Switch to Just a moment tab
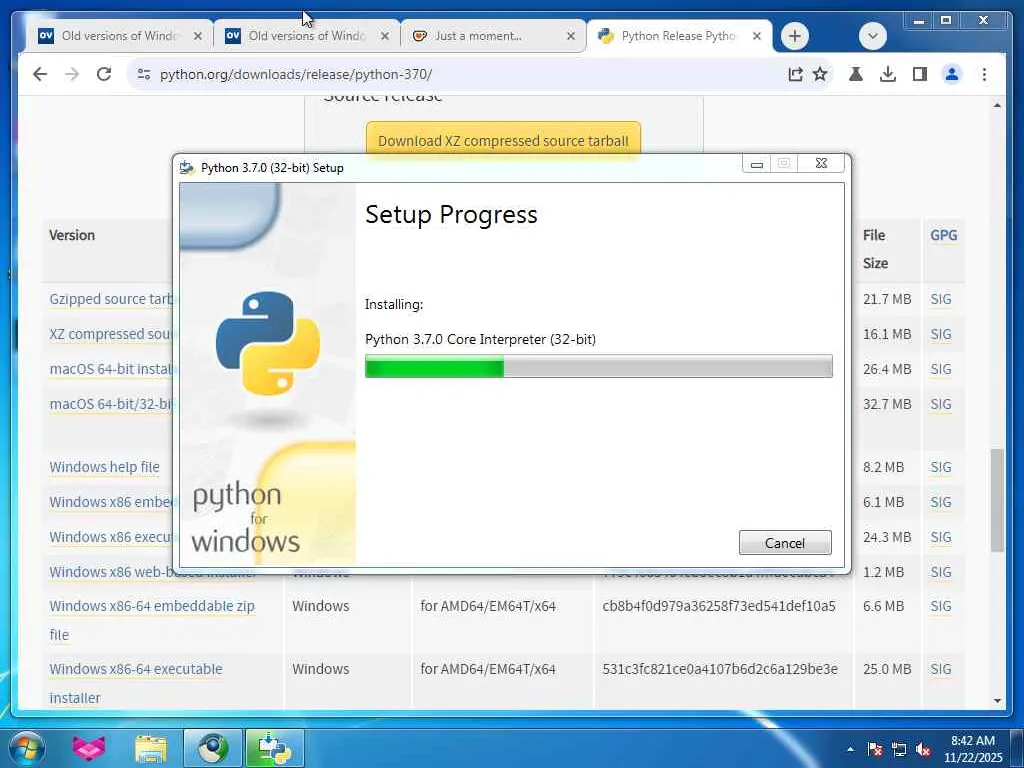1024x768 pixels. 493,36
